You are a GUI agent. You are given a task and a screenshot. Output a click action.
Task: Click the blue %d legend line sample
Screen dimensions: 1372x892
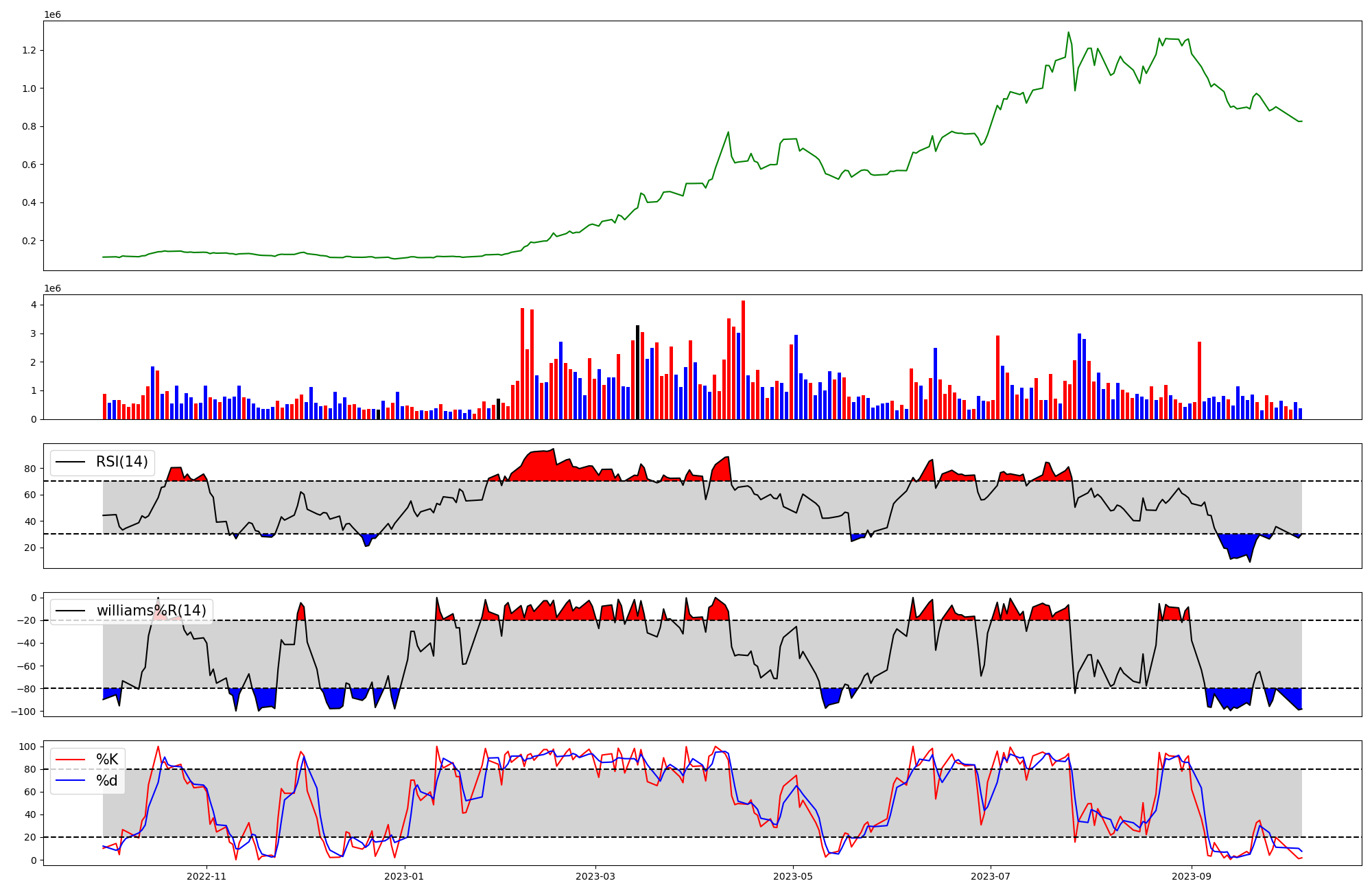(x=71, y=781)
